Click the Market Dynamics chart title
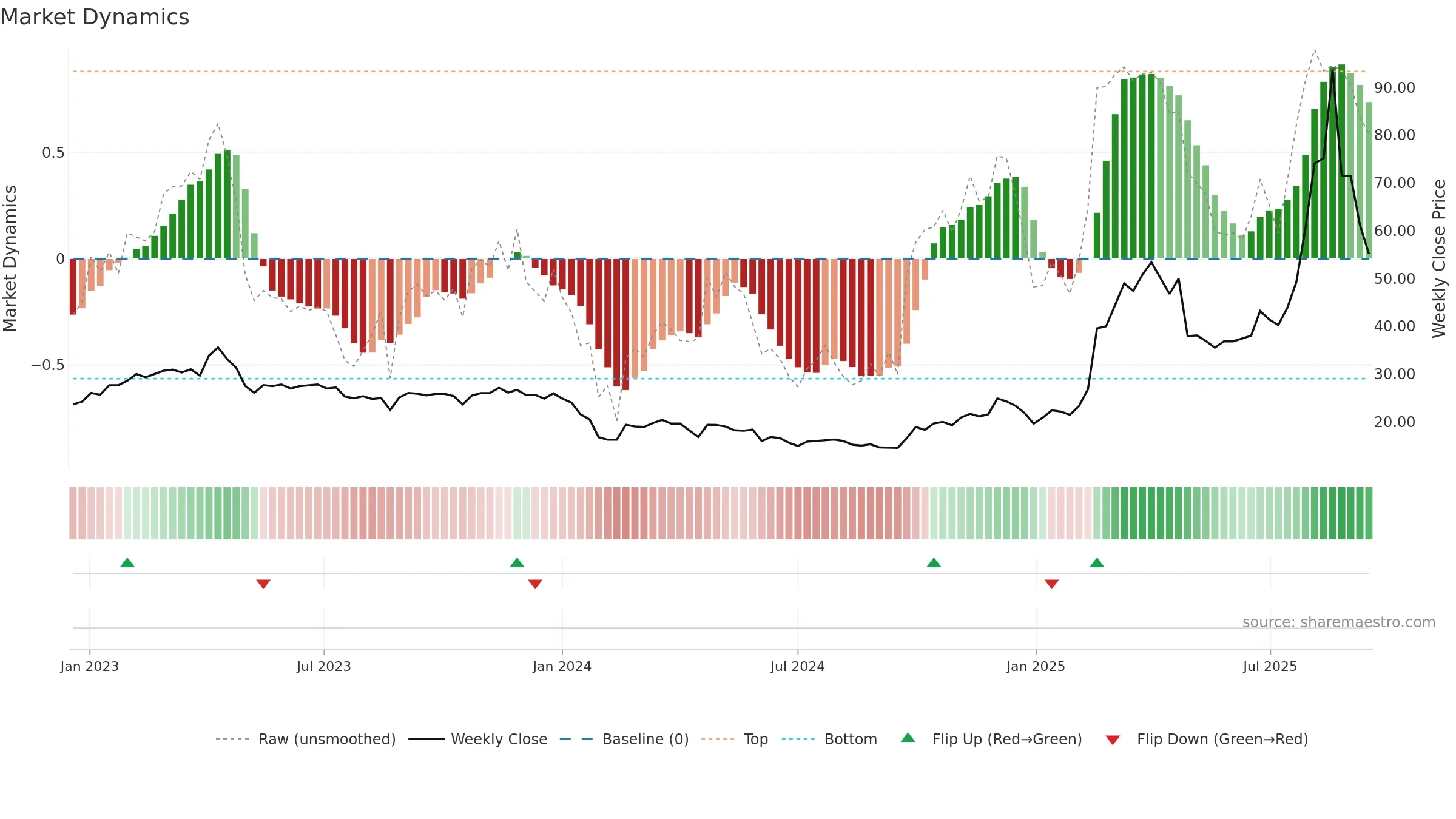 [95, 17]
